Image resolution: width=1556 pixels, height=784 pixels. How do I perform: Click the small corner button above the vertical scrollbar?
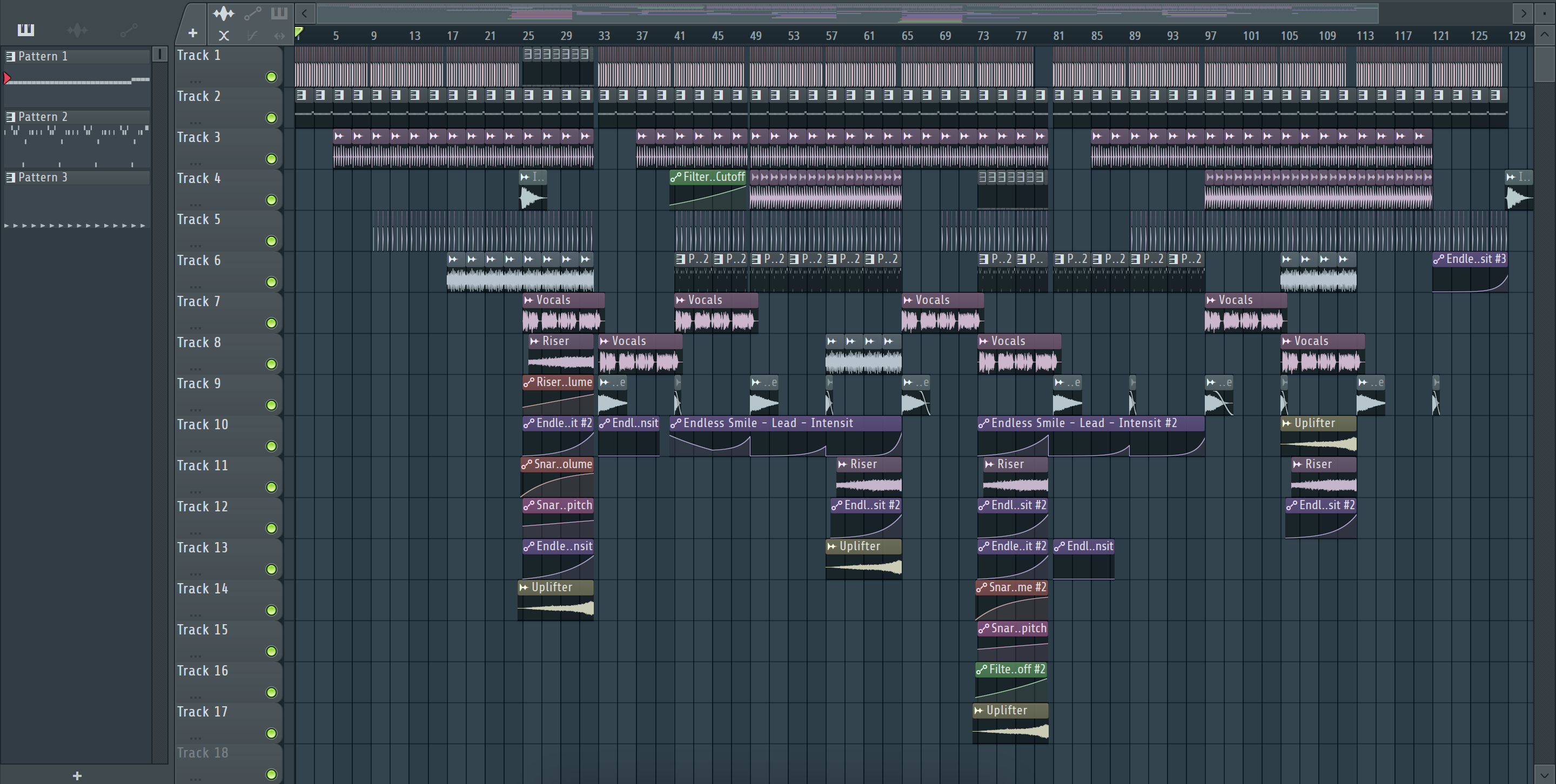[x=1545, y=12]
